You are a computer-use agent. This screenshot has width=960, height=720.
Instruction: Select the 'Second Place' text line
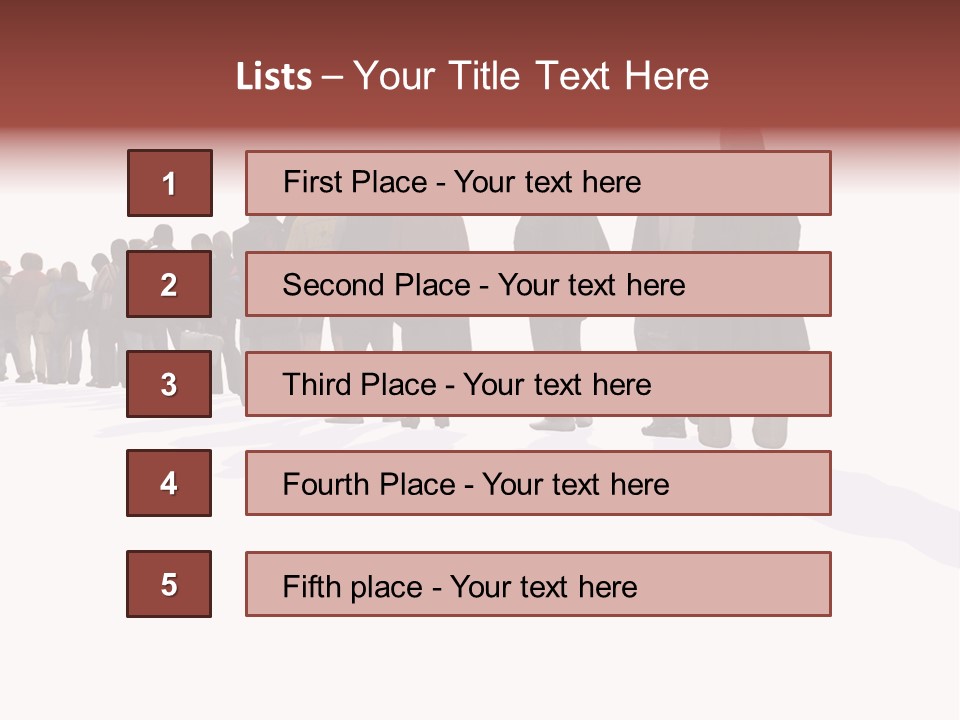483,285
